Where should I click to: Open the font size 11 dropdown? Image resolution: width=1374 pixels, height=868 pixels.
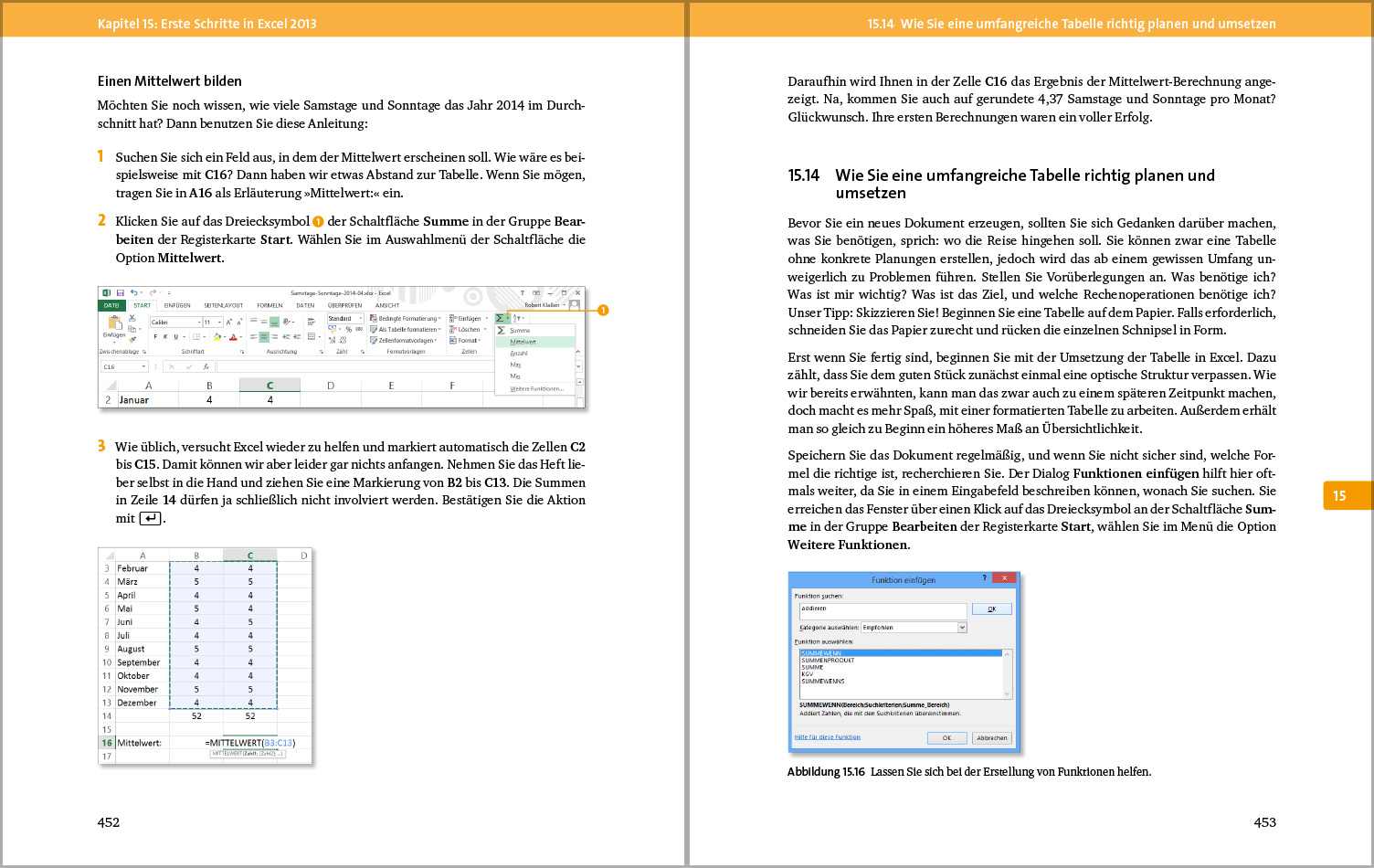(x=219, y=323)
